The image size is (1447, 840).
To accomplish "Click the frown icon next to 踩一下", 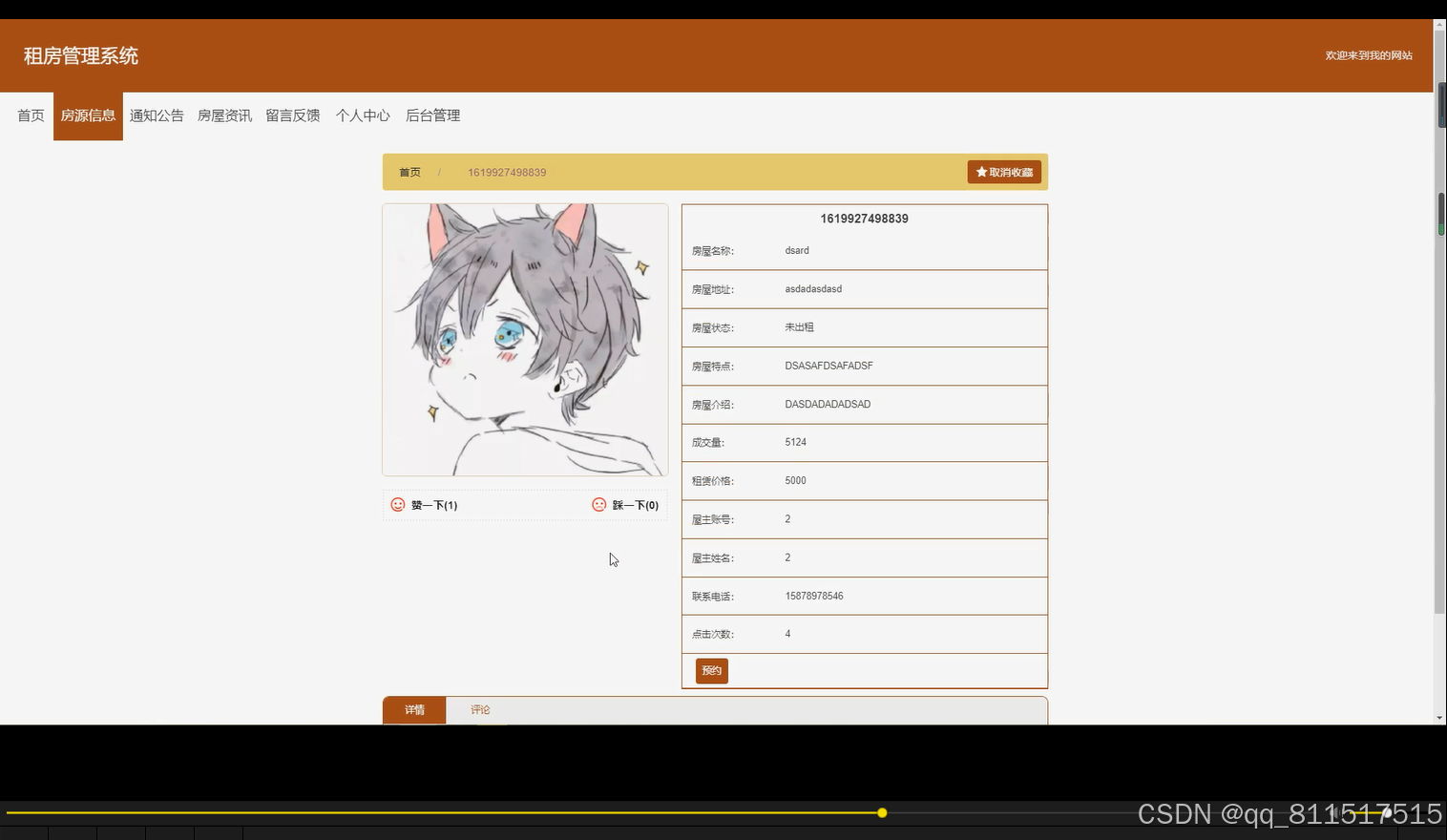I will (x=598, y=505).
